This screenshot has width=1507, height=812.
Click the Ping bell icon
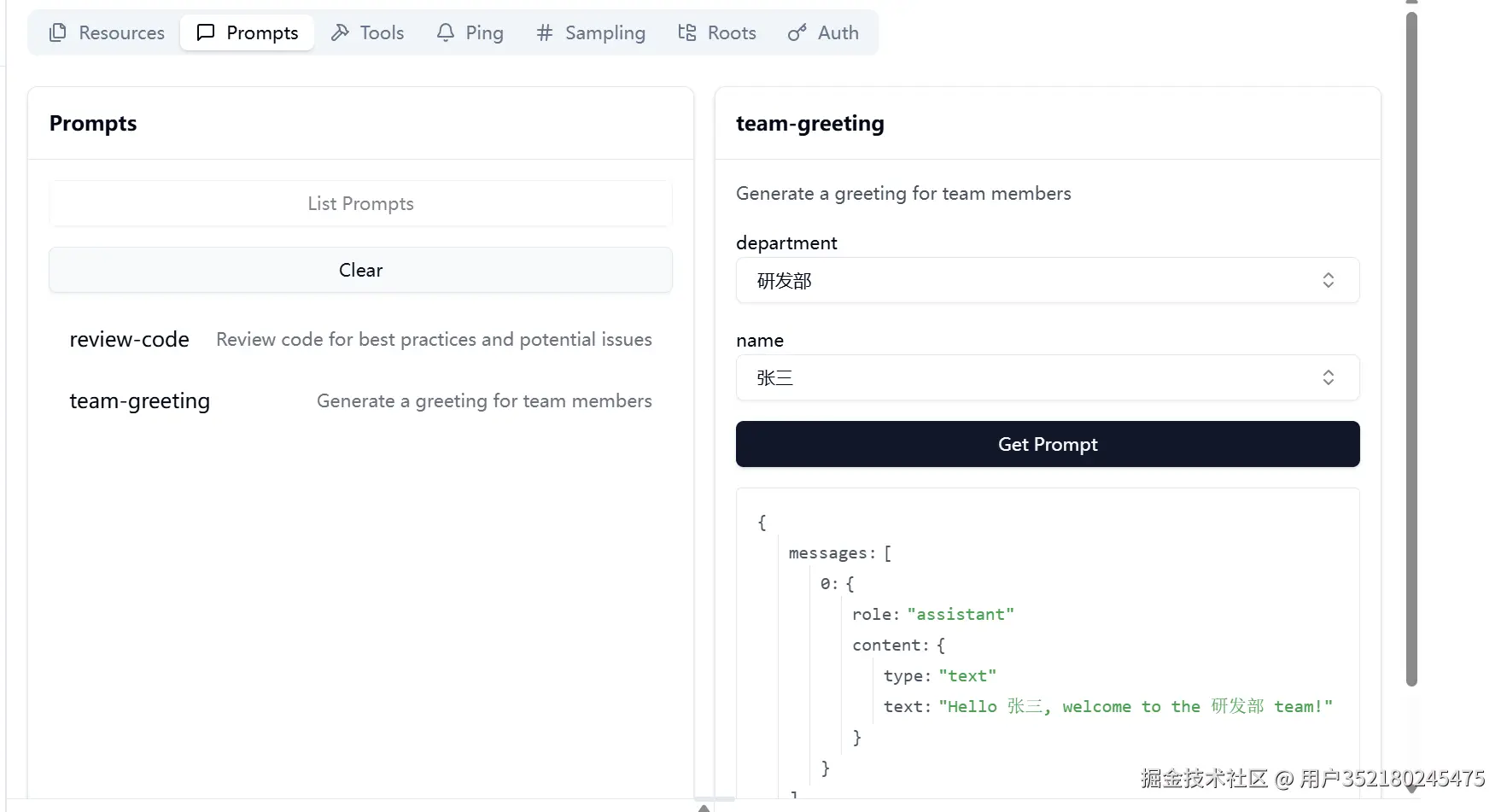click(446, 32)
